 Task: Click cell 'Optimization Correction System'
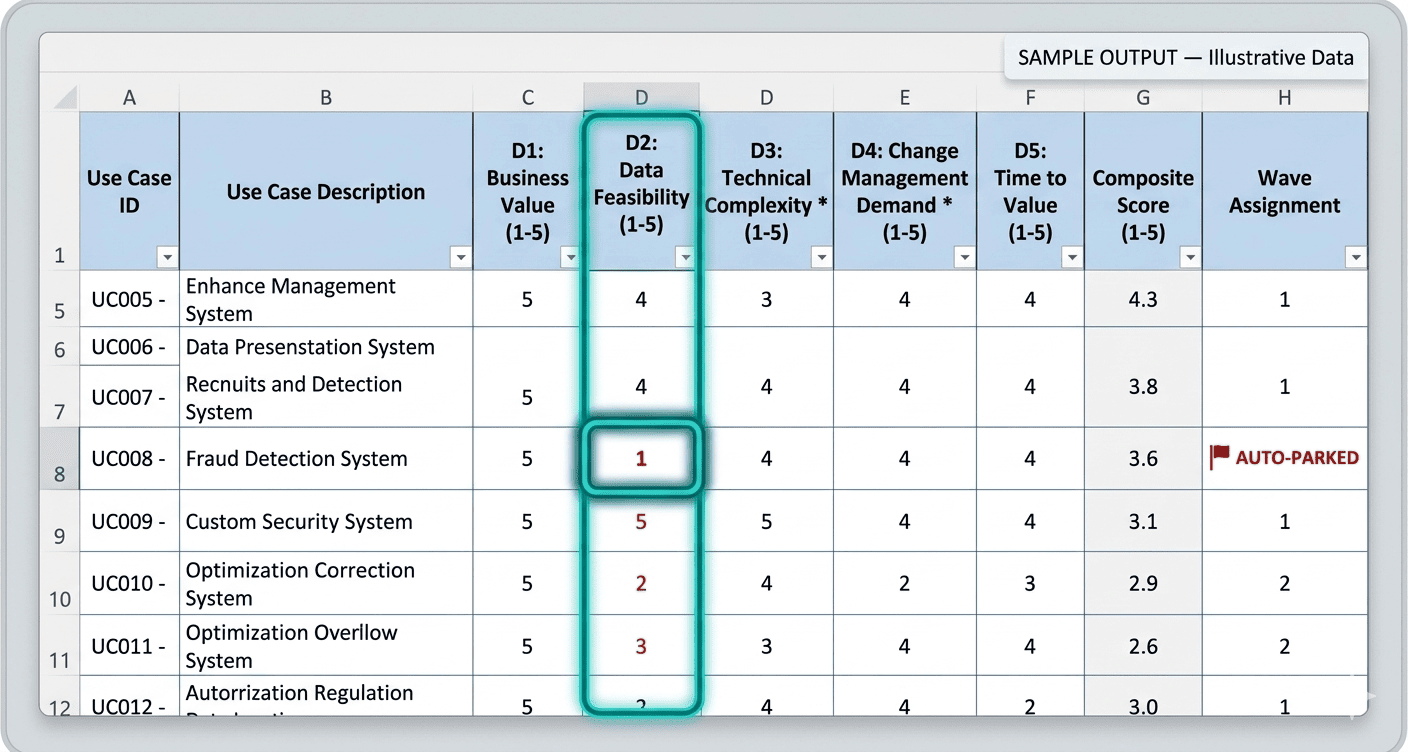(326, 583)
